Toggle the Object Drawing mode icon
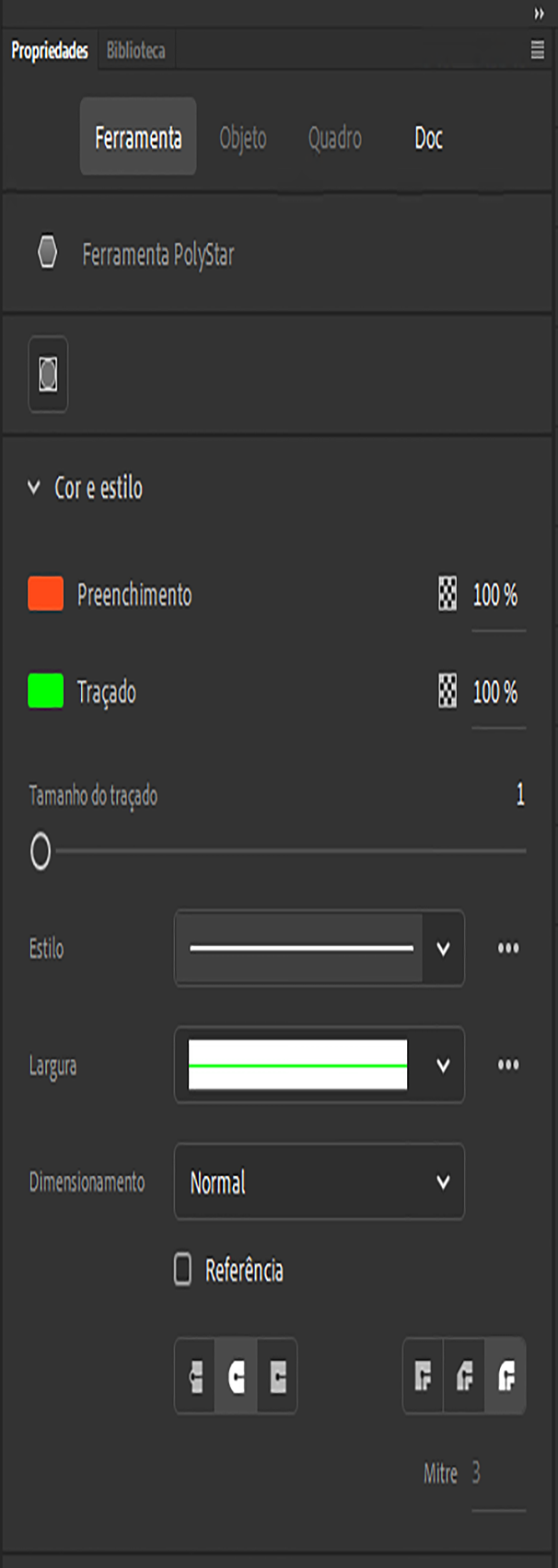 (48, 375)
